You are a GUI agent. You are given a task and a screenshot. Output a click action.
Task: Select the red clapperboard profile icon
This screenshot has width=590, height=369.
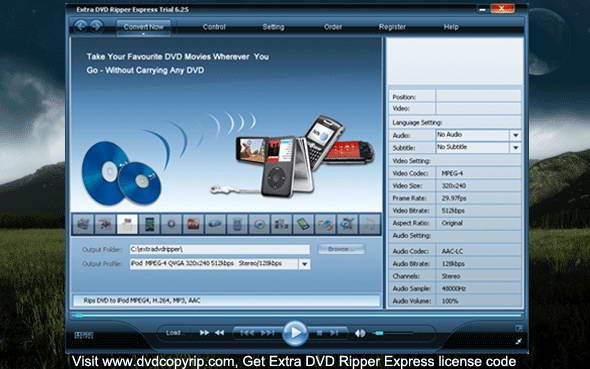click(x=193, y=224)
